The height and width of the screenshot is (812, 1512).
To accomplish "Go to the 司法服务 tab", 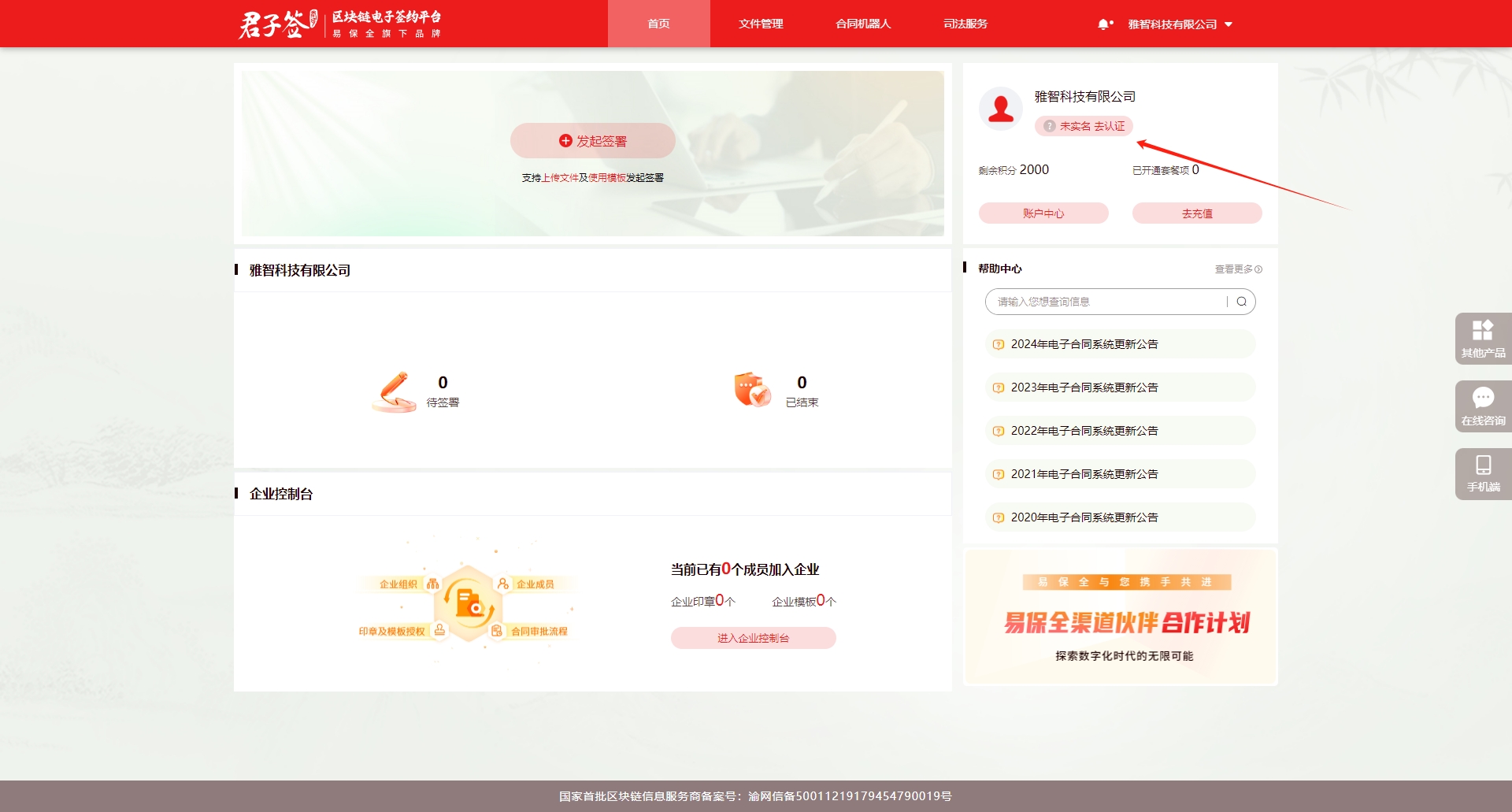I will tap(965, 24).
